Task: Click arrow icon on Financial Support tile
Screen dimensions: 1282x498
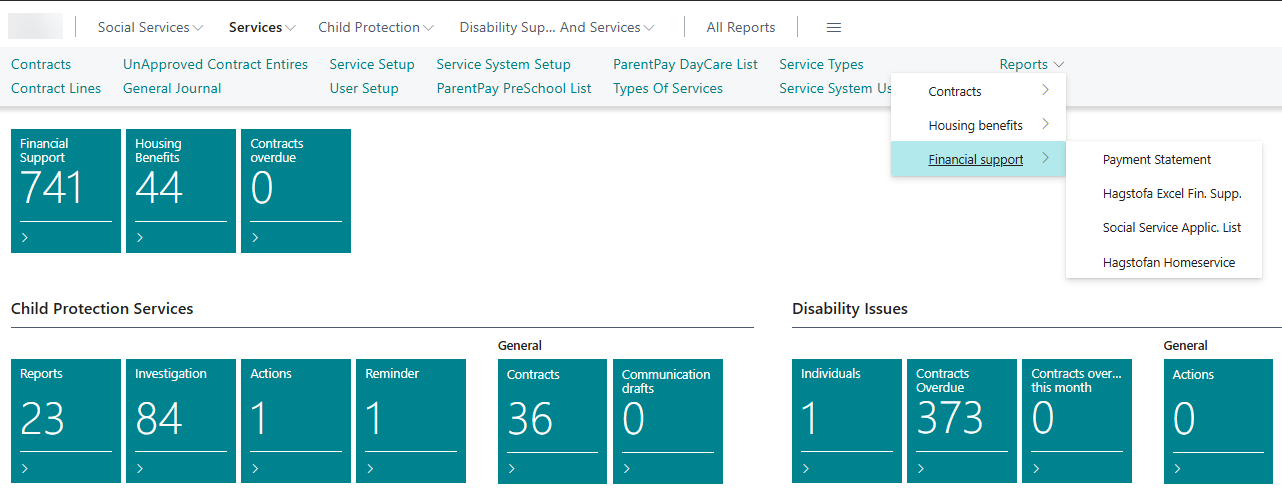Action: 25,238
